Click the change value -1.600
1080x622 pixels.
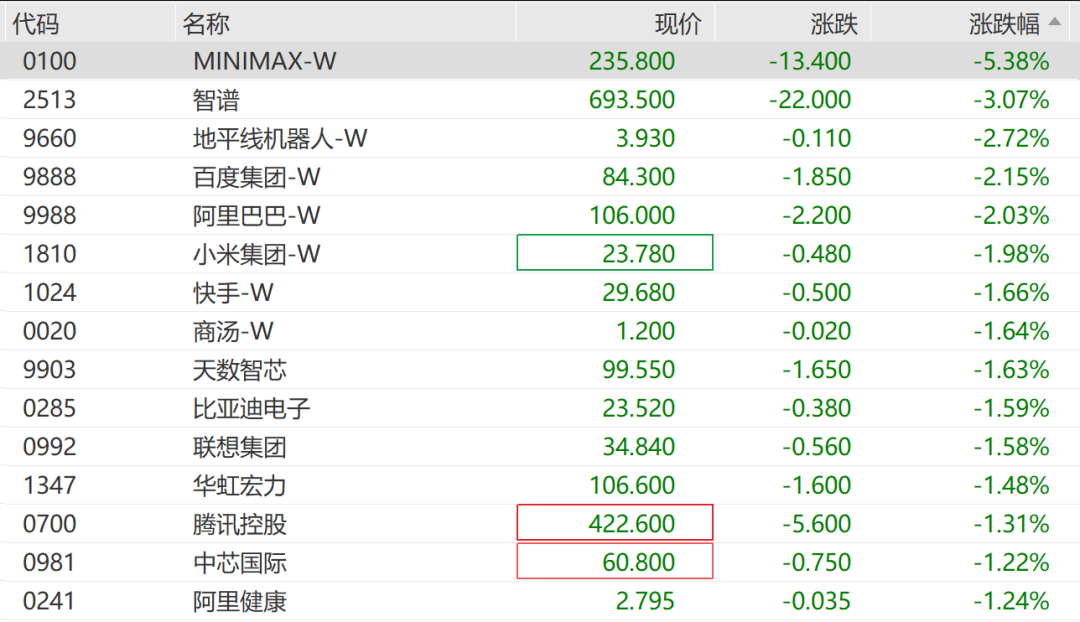[817, 486]
